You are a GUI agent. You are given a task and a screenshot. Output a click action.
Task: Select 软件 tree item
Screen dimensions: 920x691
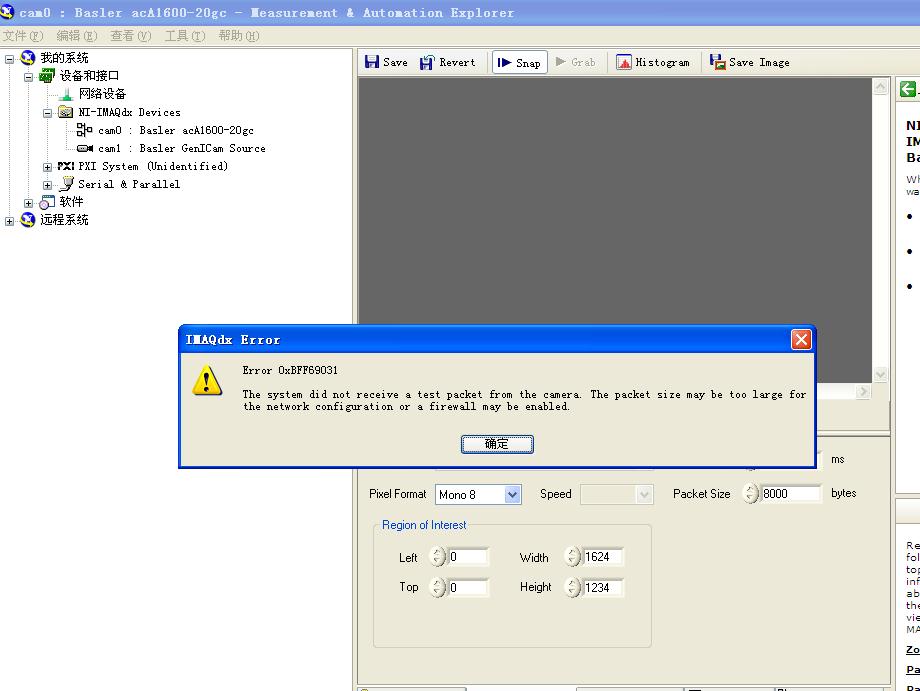point(71,202)
